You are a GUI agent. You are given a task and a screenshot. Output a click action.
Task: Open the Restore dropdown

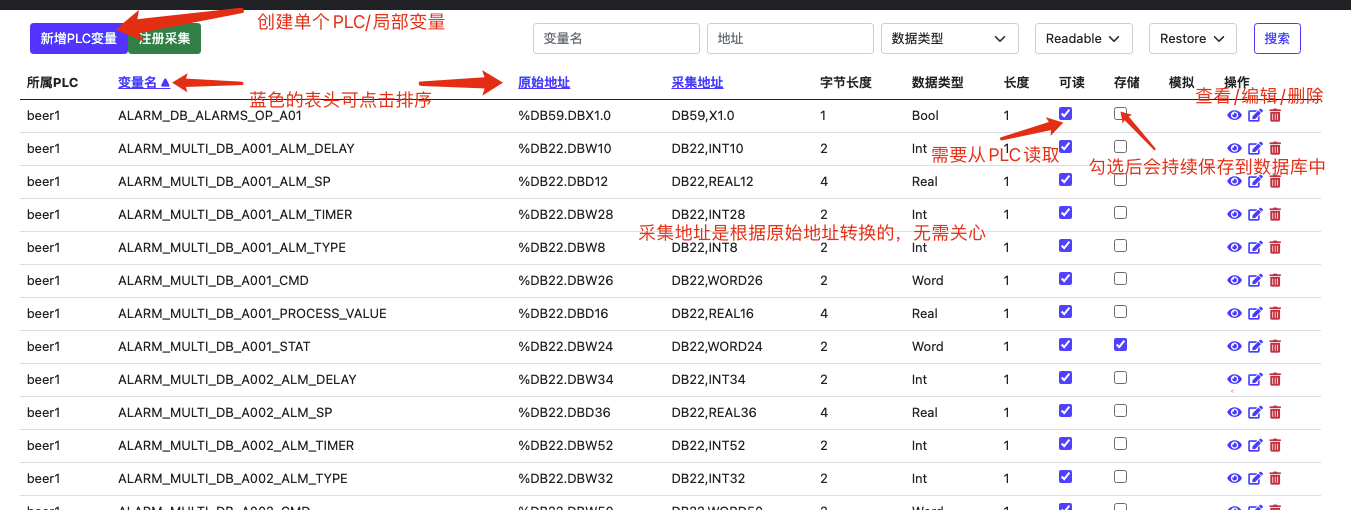(x=1191, y=39)
